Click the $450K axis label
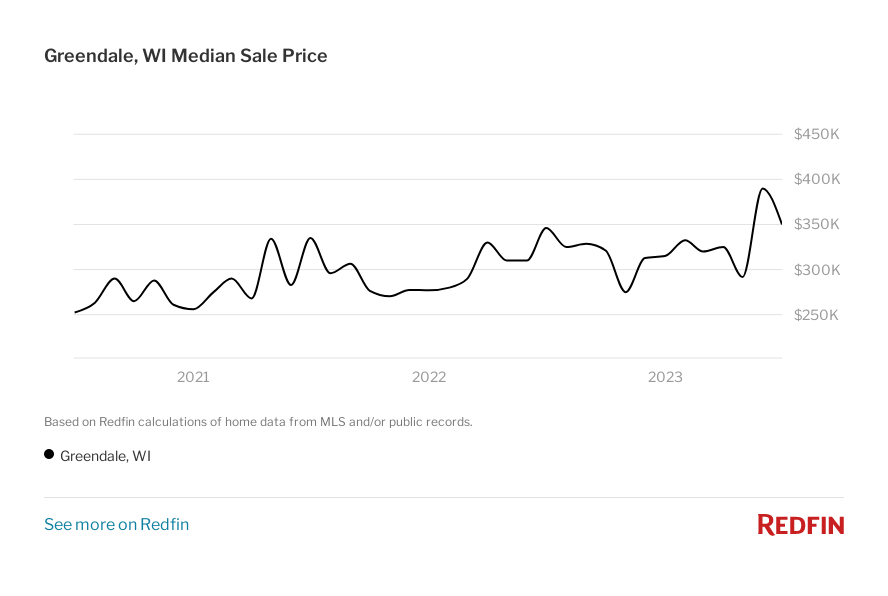This screenshot has width=888, height=596. click(x=816, y=134)
